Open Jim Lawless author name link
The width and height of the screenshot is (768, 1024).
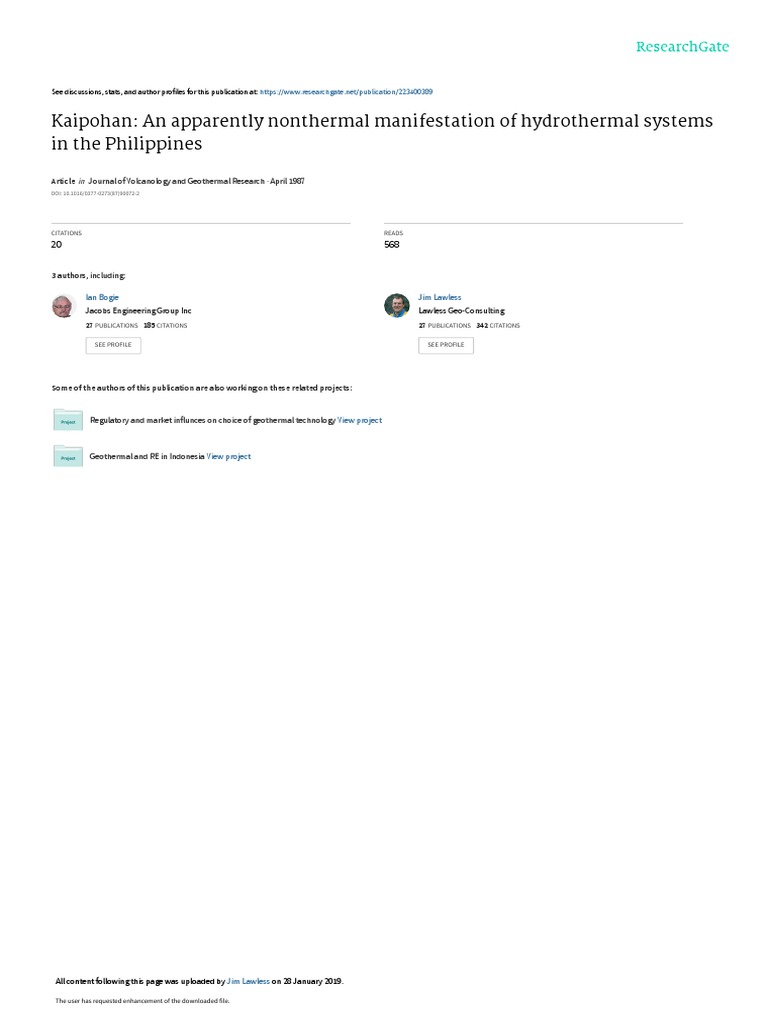(440, 297)
